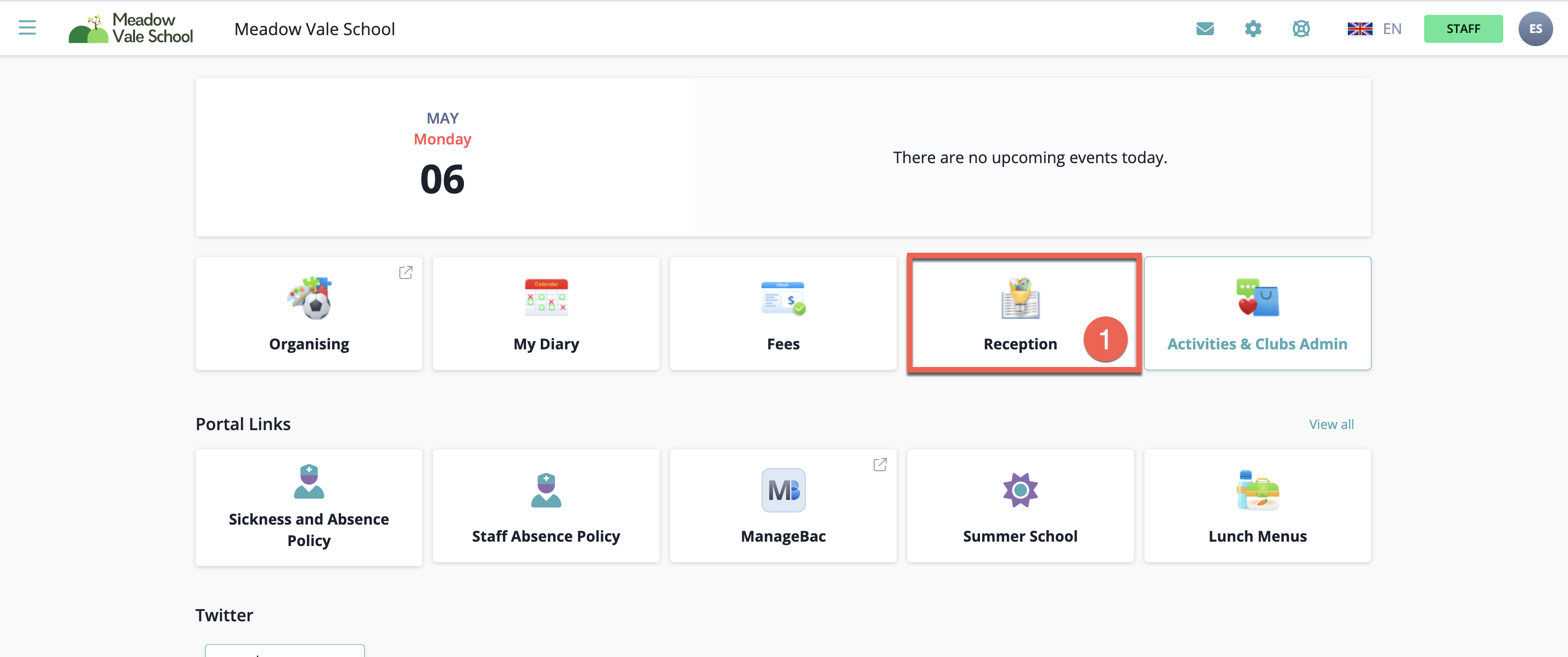This screenshot has height=657, width=1568.
Task: Open the ES user avatar menu
Action: pyautogui.click(x=1535, y=29)
